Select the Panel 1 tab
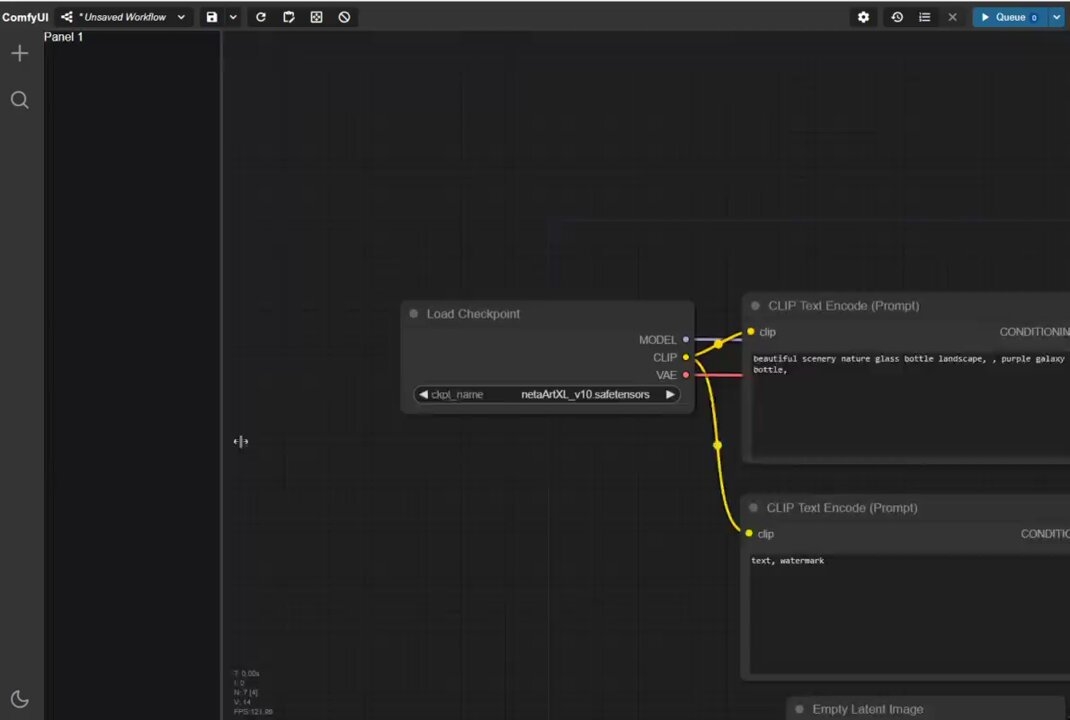This screenshot has width=1070, height=720. [64, 37]
